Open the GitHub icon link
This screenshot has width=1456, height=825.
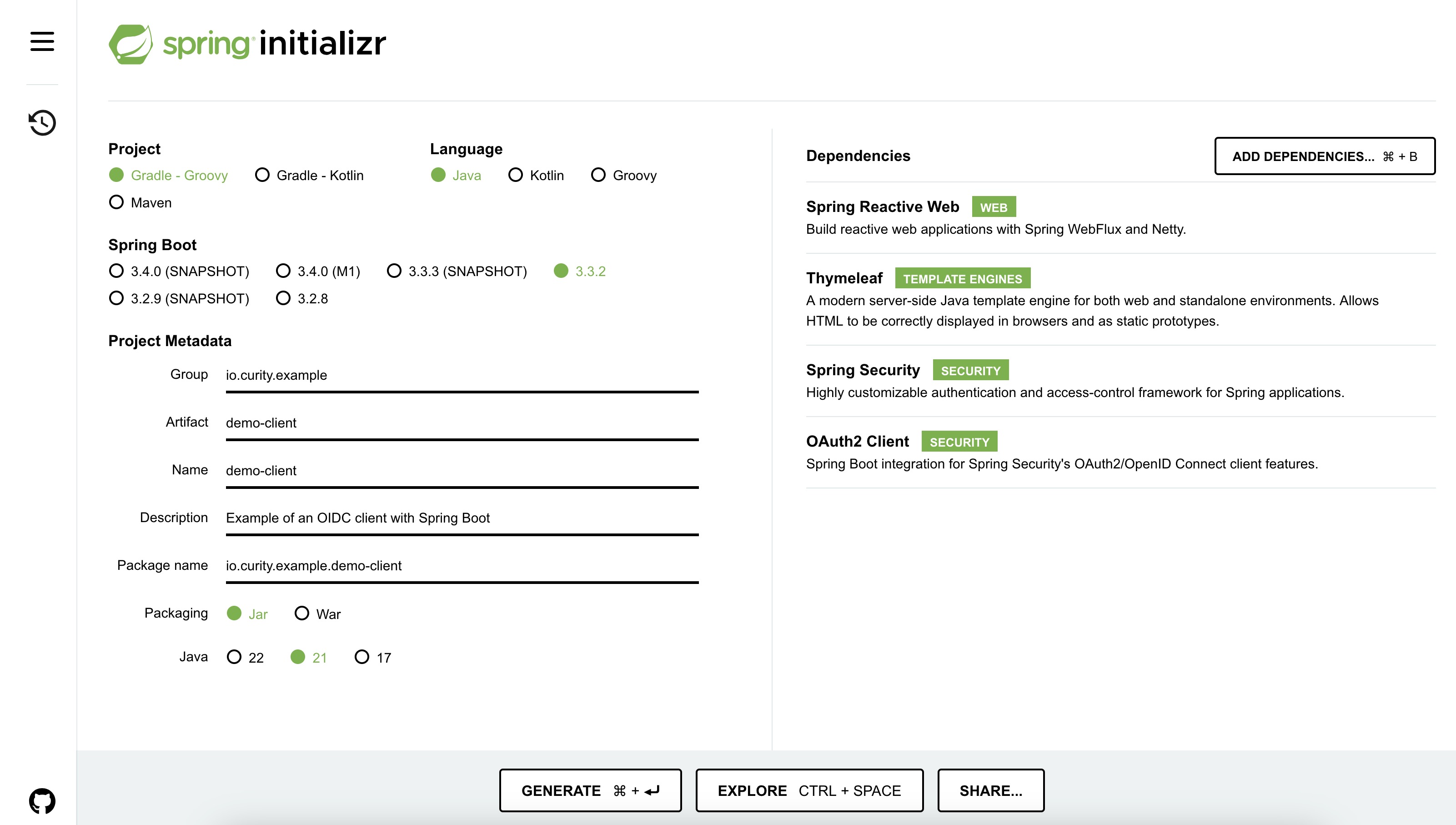(42, 800)
